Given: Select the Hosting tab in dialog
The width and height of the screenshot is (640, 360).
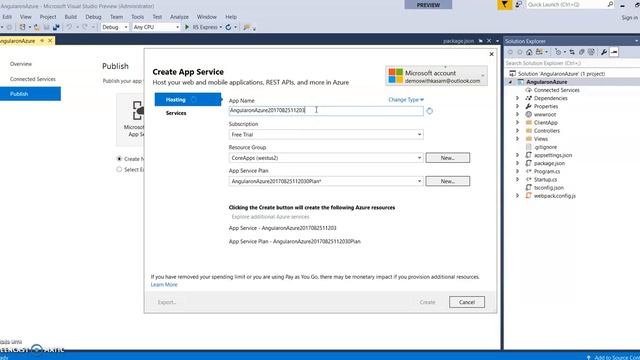Looking at the screenshot, I should click(188, 100).
